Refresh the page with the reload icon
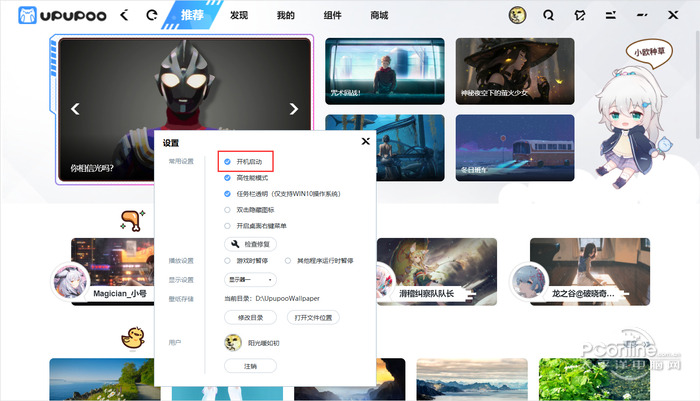Viewport: 700px width, 401px height. [x=152, y=15]
